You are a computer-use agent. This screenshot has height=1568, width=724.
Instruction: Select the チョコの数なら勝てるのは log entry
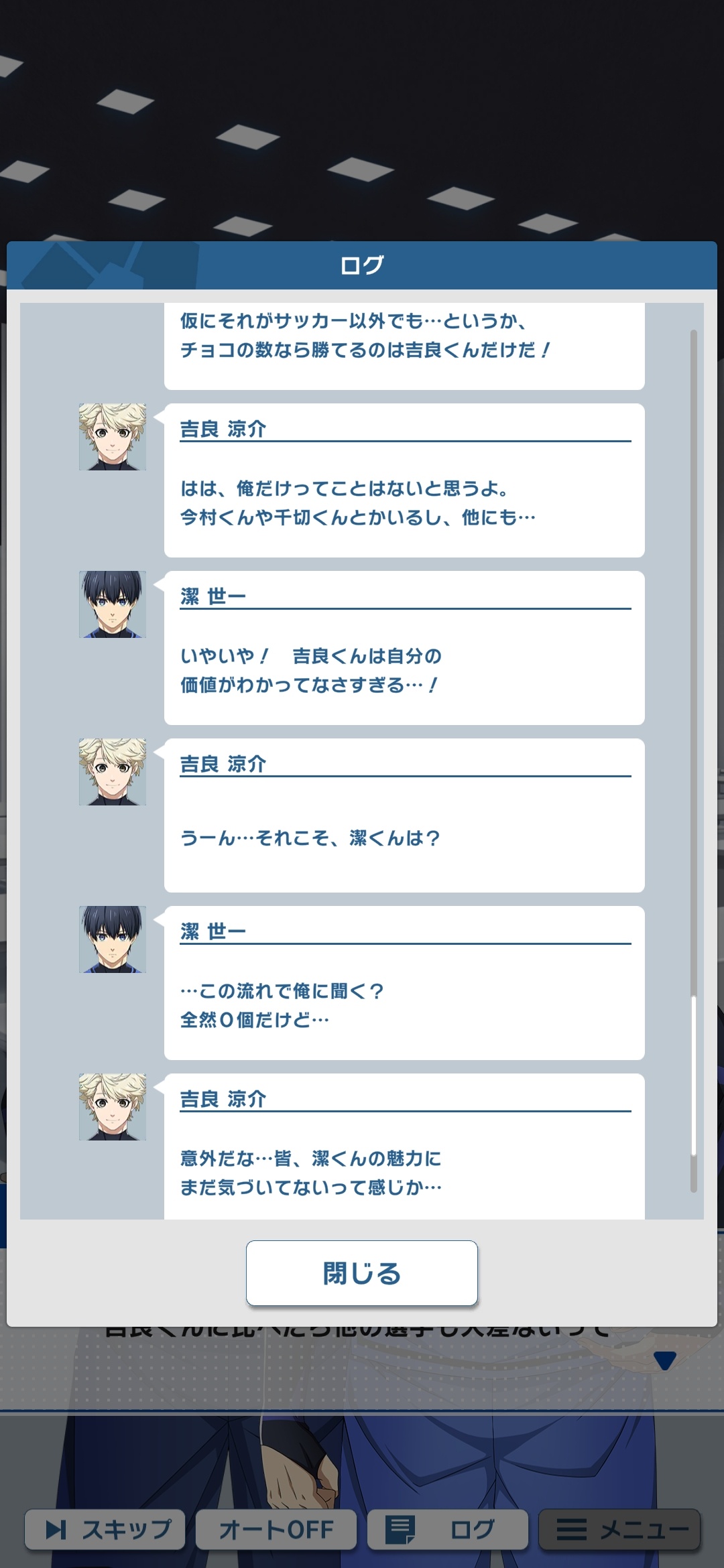coord(404,346)
